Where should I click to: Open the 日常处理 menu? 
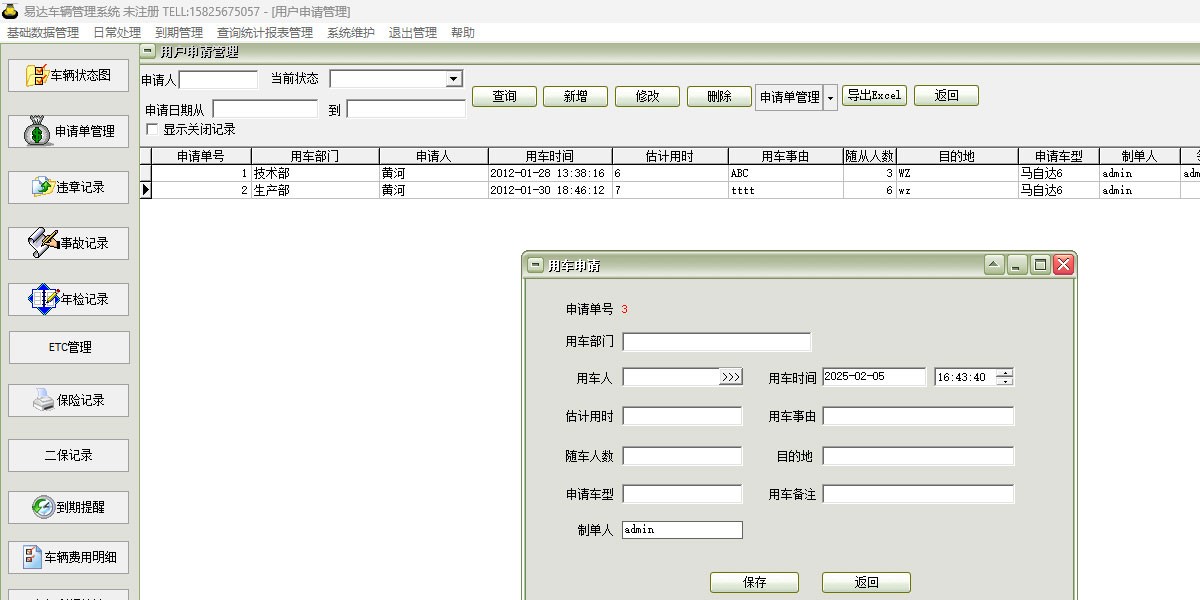117,33
